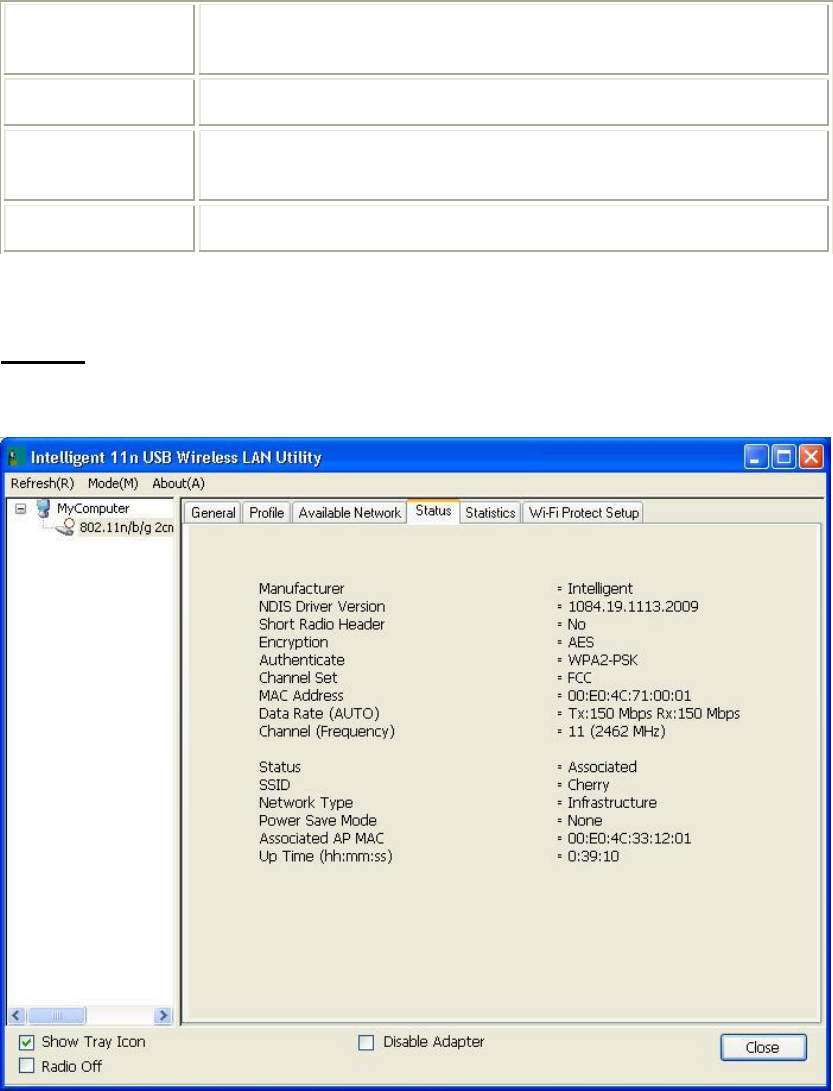Select the 802.11n/b/g wireless adapter icon
This screenshot has width=833, height=1091.
click(x=65, y=528)
